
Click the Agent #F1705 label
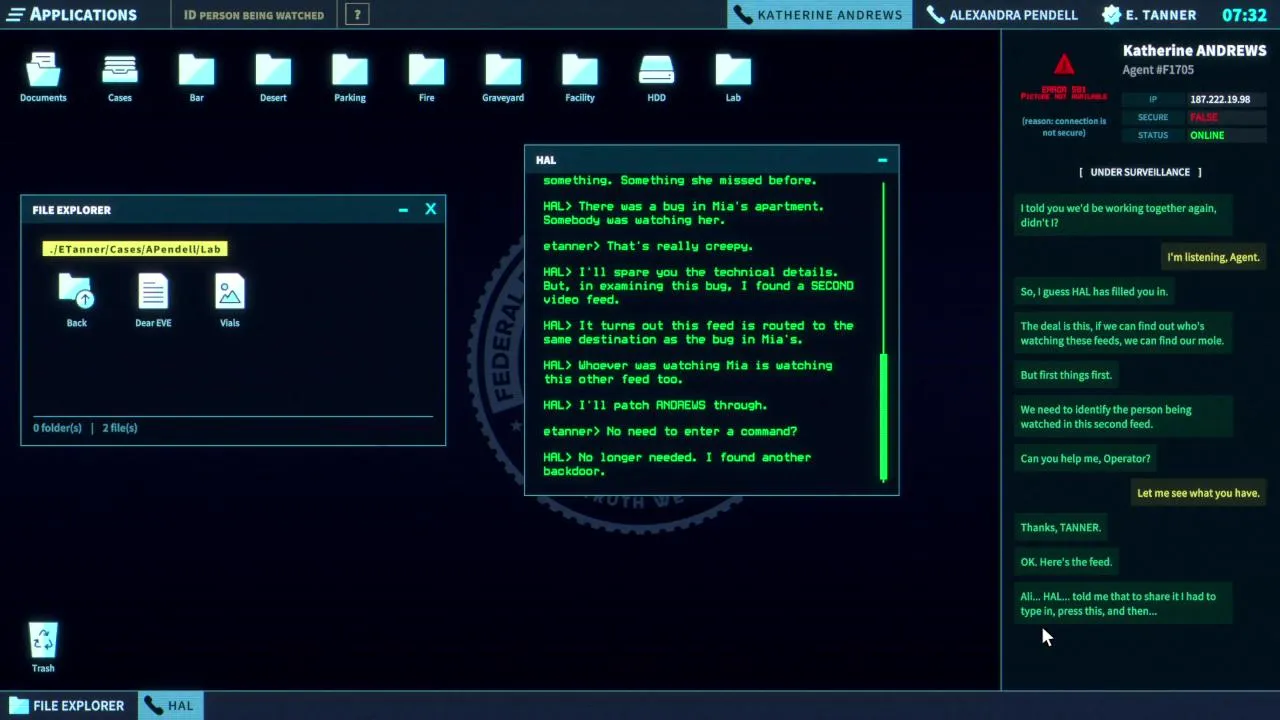tap(1158, 70)
